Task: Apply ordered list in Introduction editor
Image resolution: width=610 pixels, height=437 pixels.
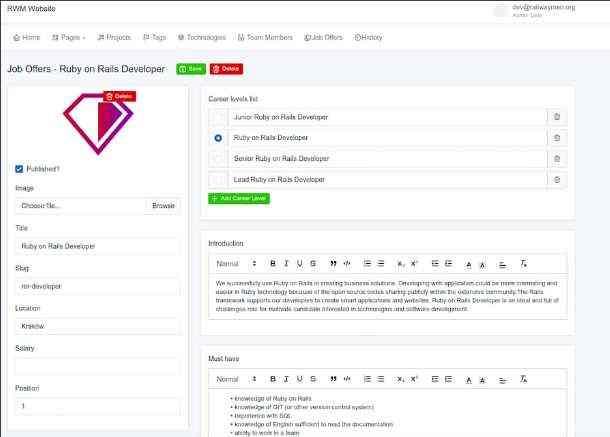Action: 367,263
